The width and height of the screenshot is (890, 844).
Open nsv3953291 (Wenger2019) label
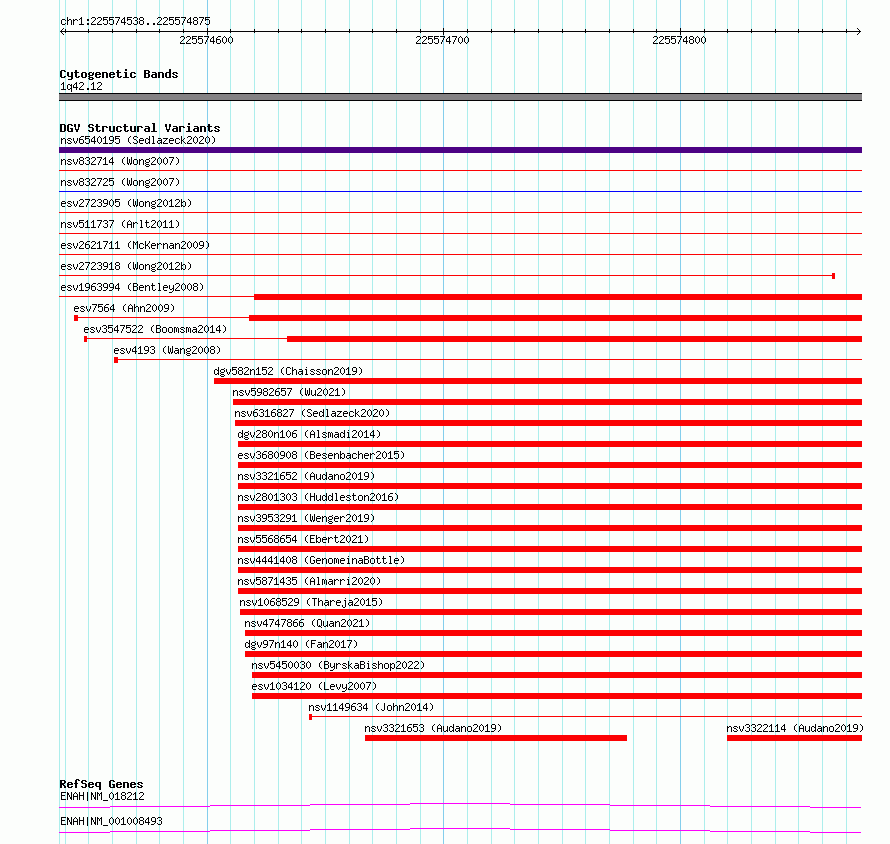pyautogui.click(x=306, y=518)
